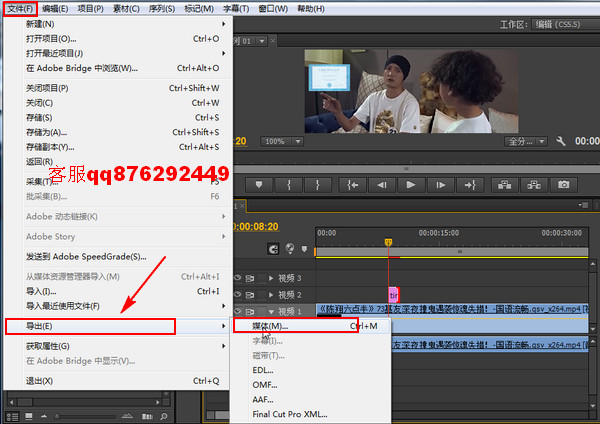The width and height of the screenshot is (600, 424).
Task: Click the project panel search magnifier
Action: click(164, 416)
